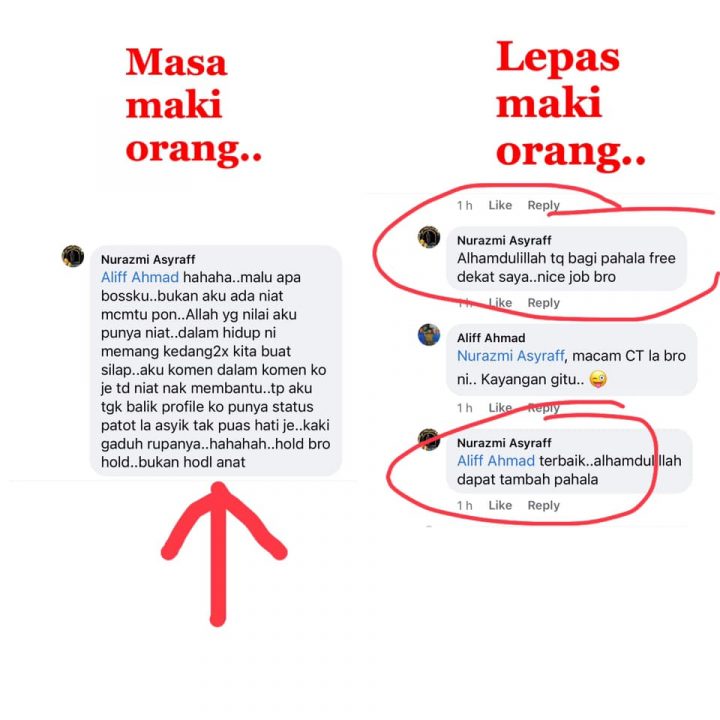Like the 'dapat tambah pahala' comment
Viewport: 720px width, 720px height.
[500, 506]
